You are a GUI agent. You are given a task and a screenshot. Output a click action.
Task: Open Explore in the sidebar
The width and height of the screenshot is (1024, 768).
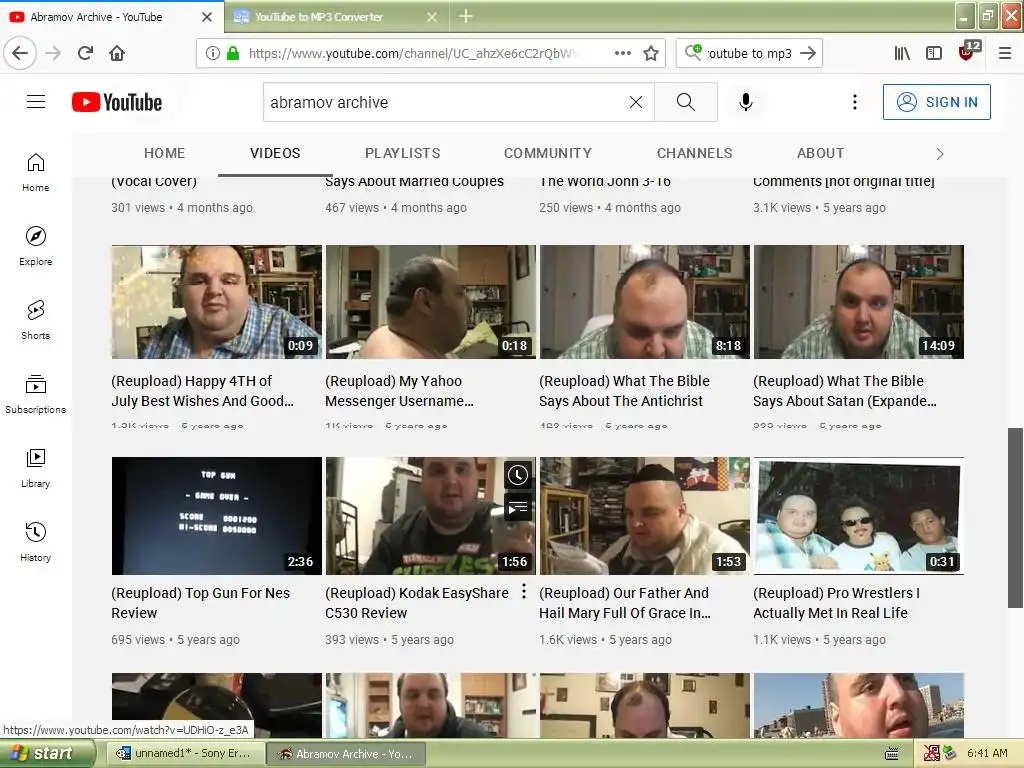coord(36,246)
